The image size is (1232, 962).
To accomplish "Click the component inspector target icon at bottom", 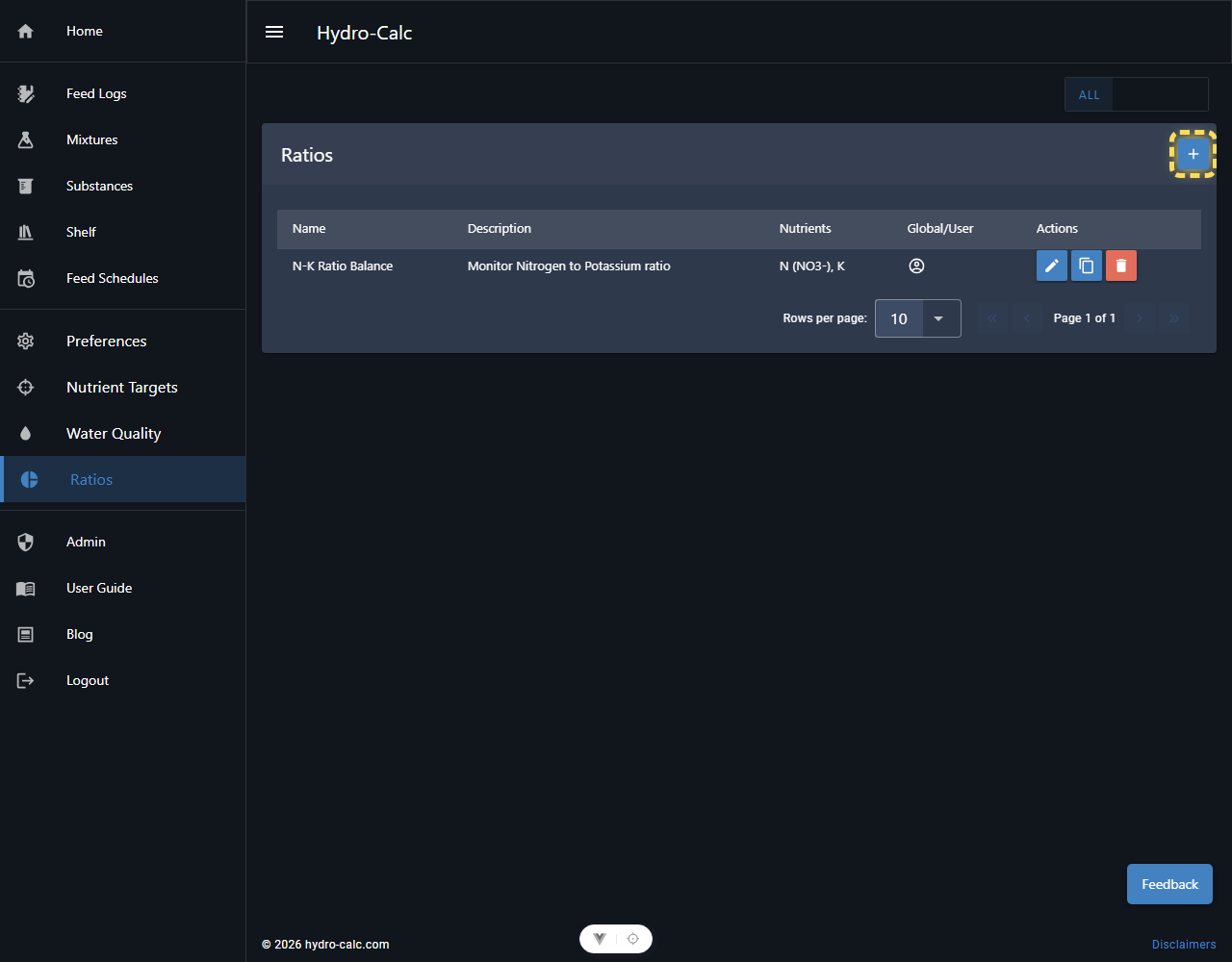I will (x=632, y=939).
